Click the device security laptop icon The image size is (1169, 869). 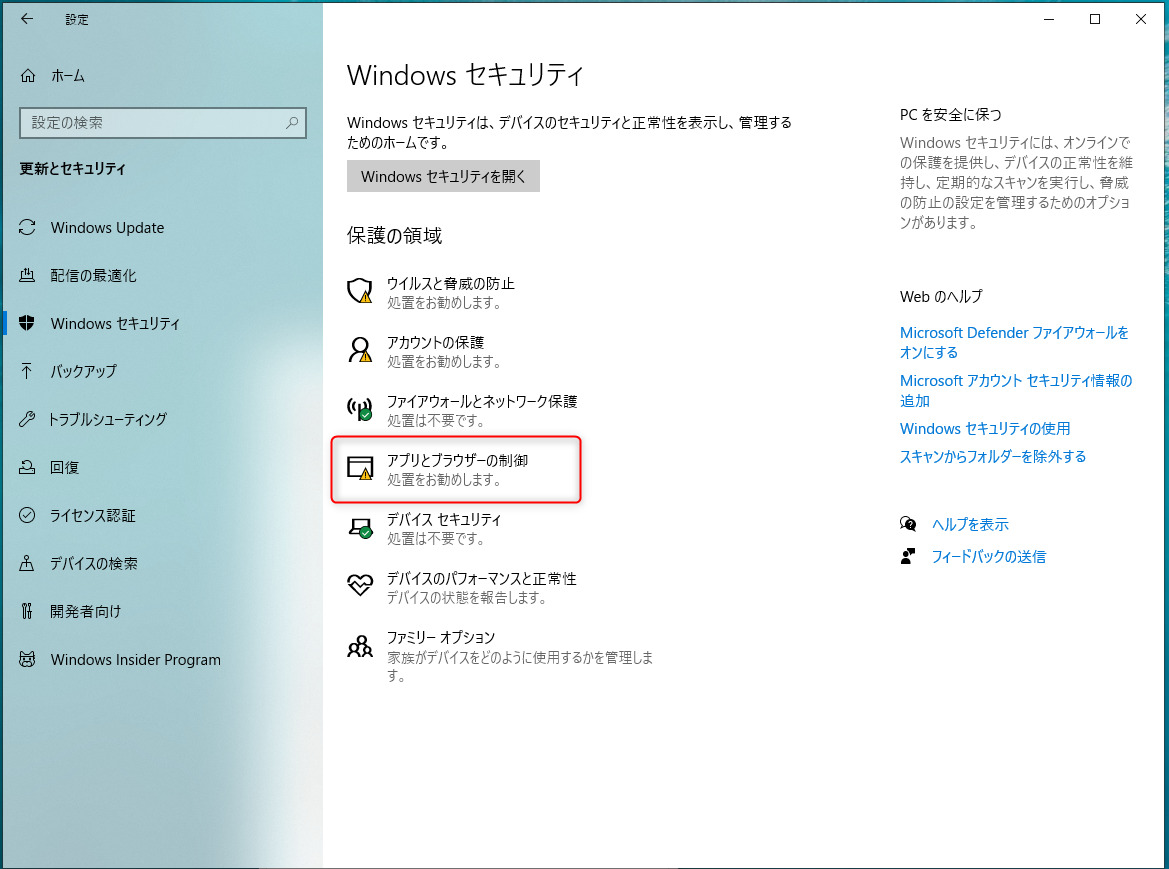[x=360, y=528]
